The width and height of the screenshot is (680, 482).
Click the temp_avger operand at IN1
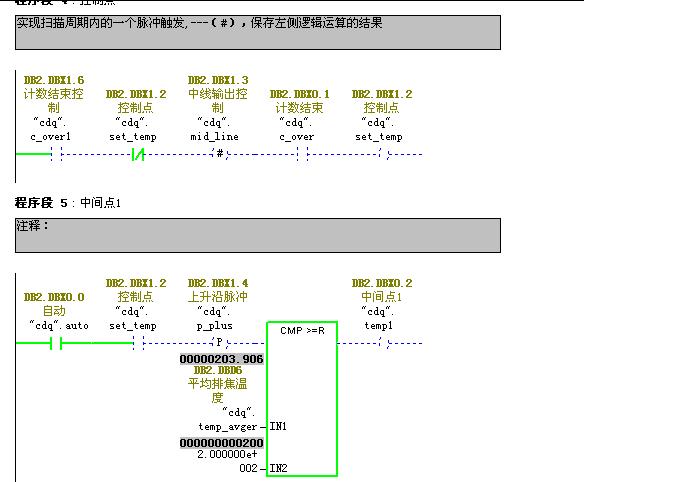[228, 427]
